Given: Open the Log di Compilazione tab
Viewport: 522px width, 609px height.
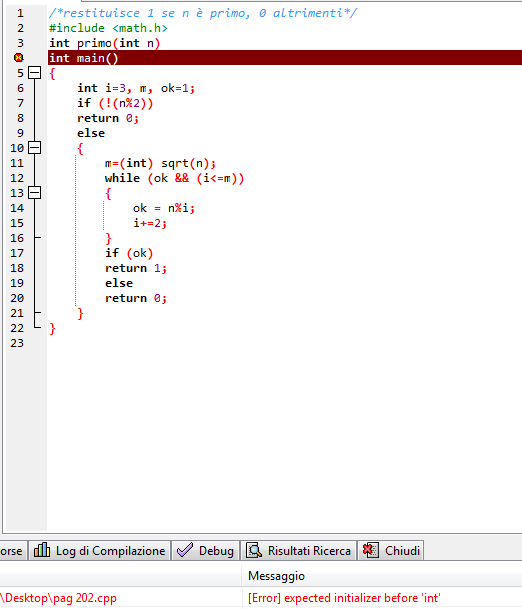Looking at the screenshot, I should (100, 550).
